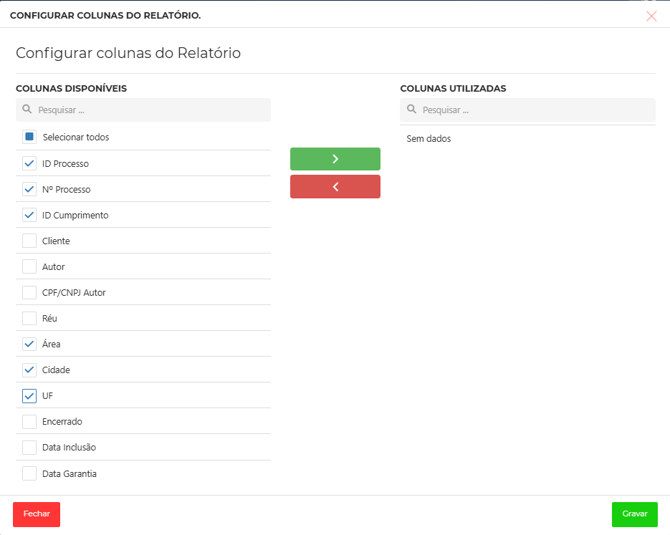The width and height of the screenshot is (670, 535).
Task: Toggle the Selecionar todos checkbox
Action: pos(30,137)
